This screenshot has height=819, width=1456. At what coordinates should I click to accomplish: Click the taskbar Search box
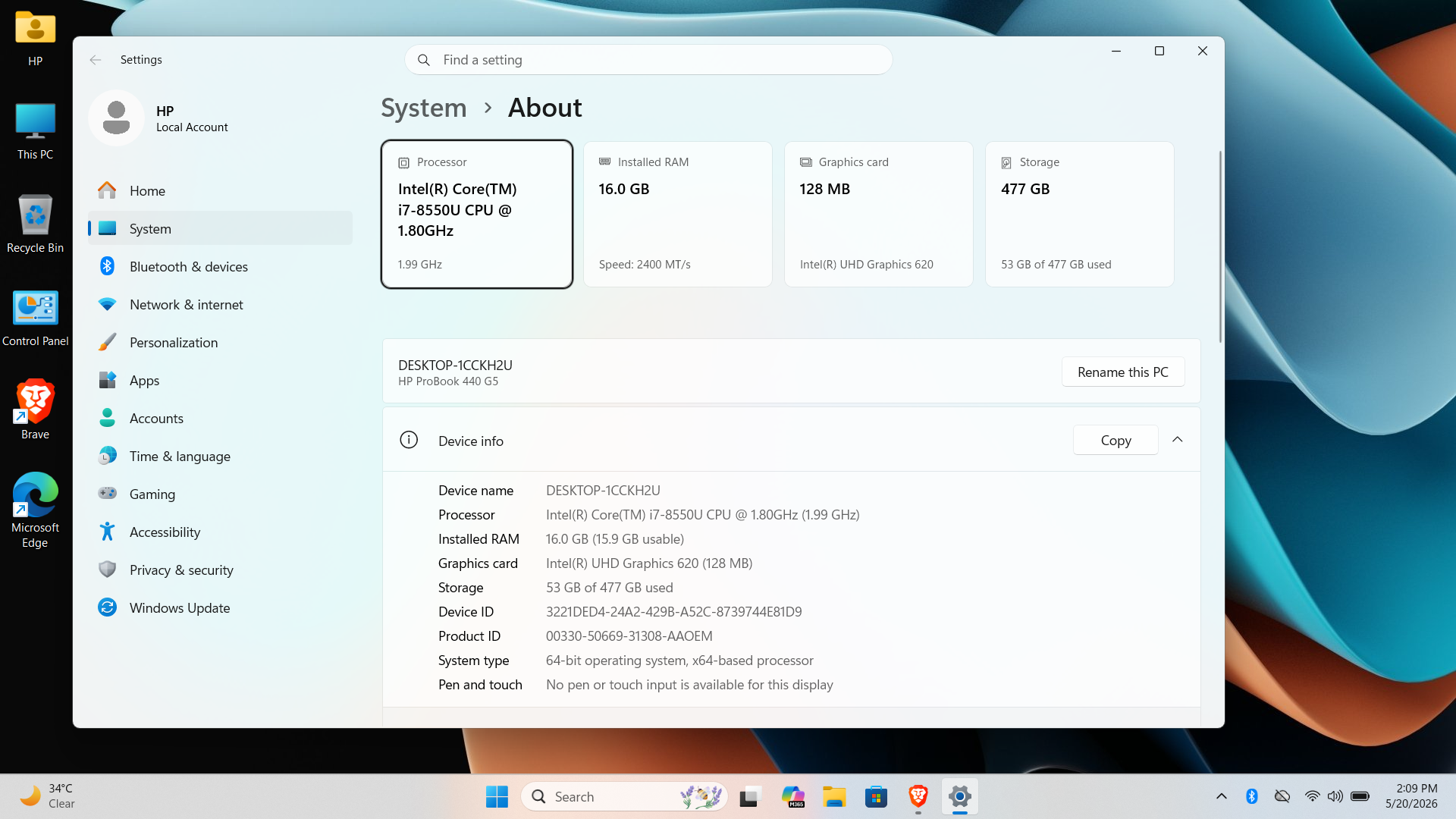[x=624, y=796]
